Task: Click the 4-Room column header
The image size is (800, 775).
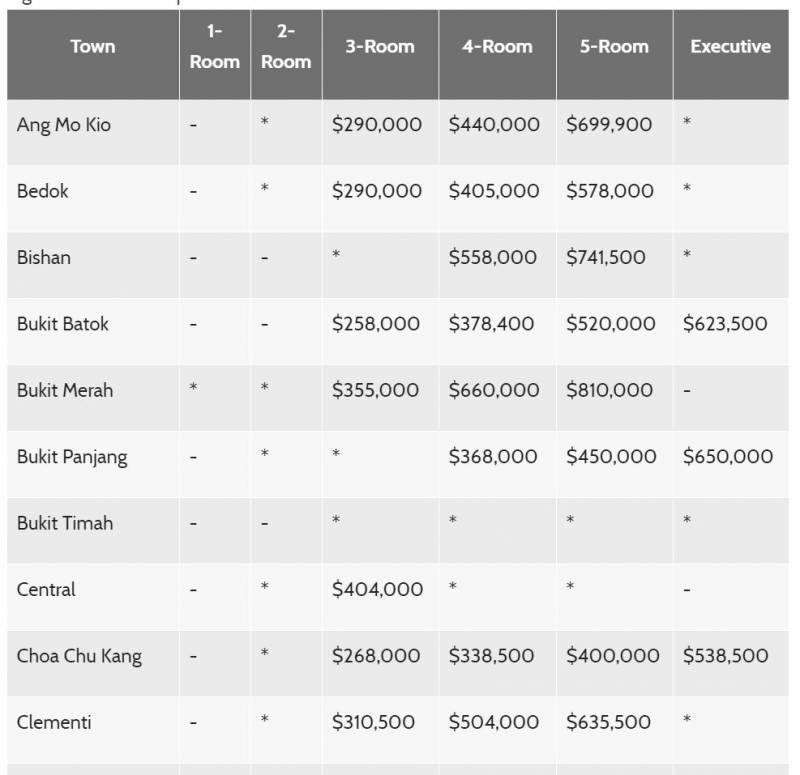Action: click(x=496, y=47)
